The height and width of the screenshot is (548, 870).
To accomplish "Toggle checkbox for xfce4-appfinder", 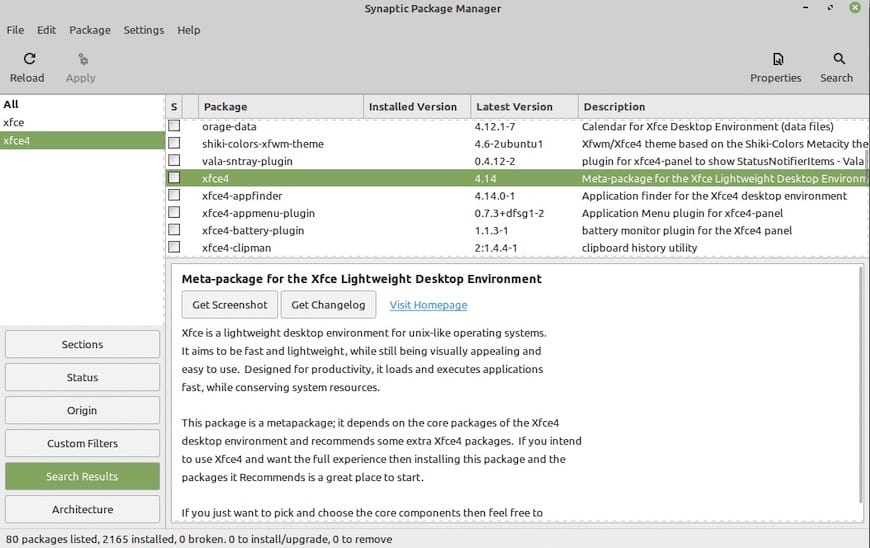I will click(174, 195).
